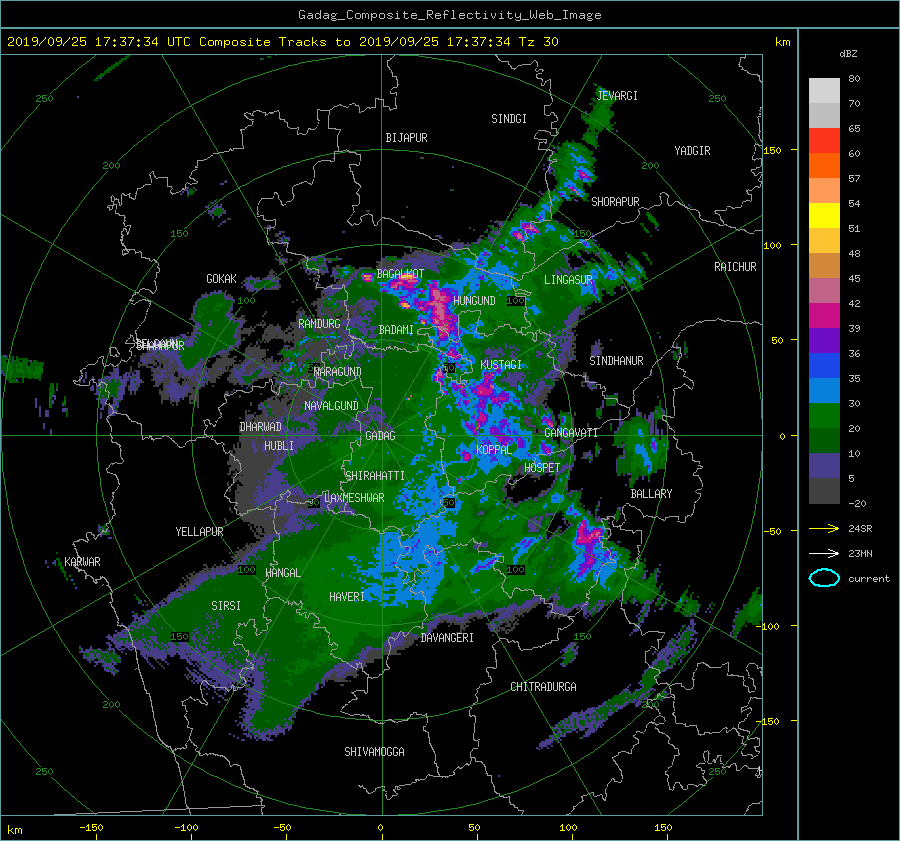Click the HANGAL city label
The height and width of the screenshot is (841, 900).
point(282,573)
